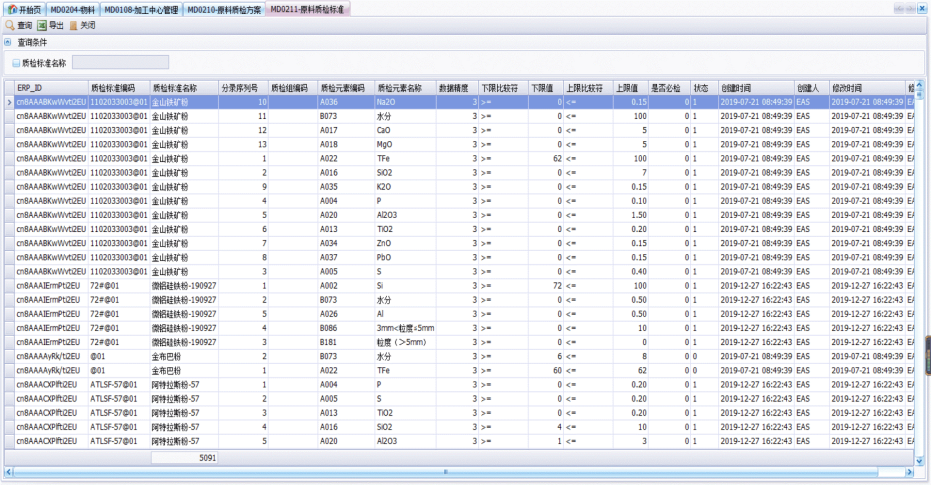Sort by 质检元素编码 column header
931x485 pixels.
click(x=347, y=88)
